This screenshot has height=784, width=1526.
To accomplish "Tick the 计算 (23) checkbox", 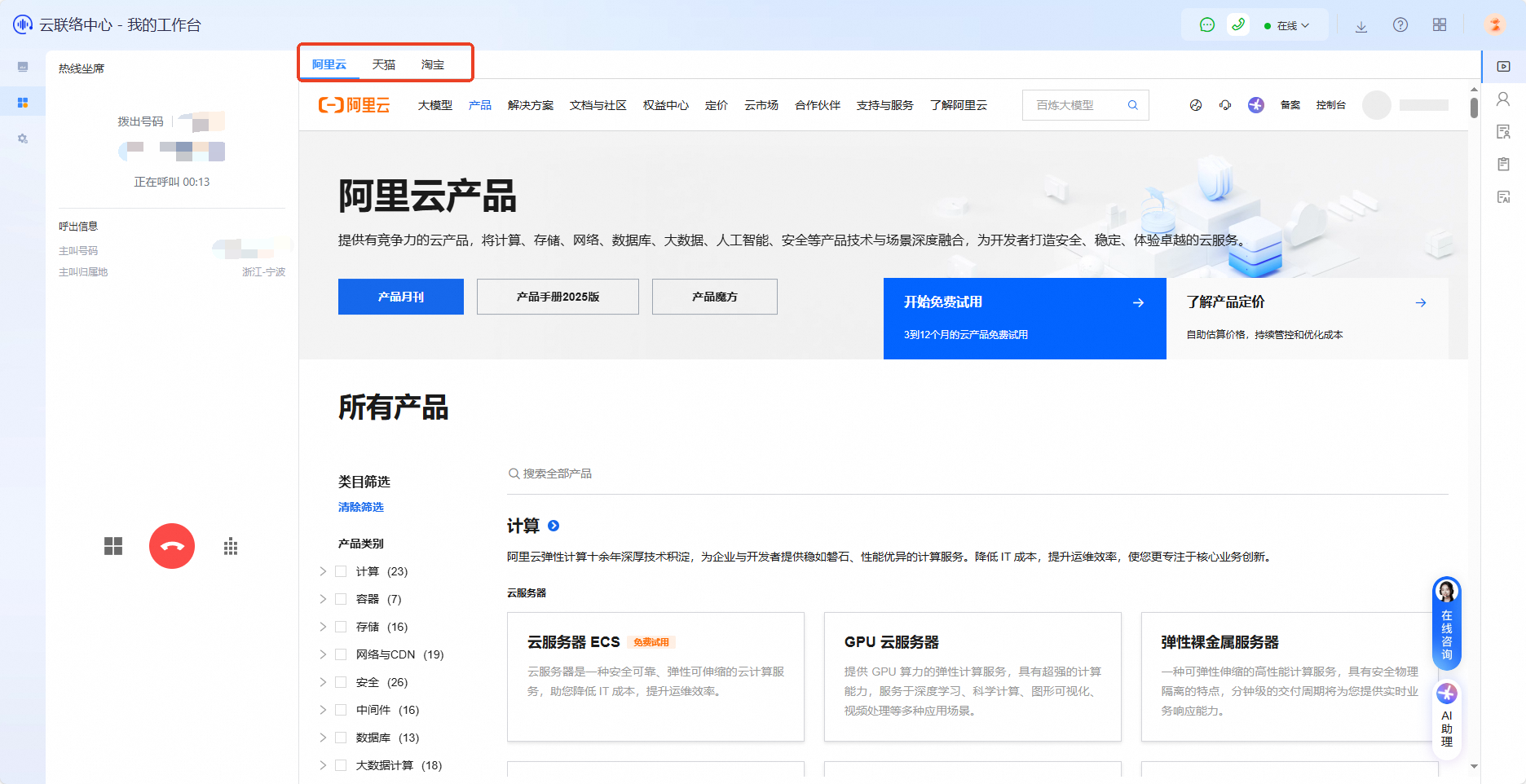I will coord(341,571).
